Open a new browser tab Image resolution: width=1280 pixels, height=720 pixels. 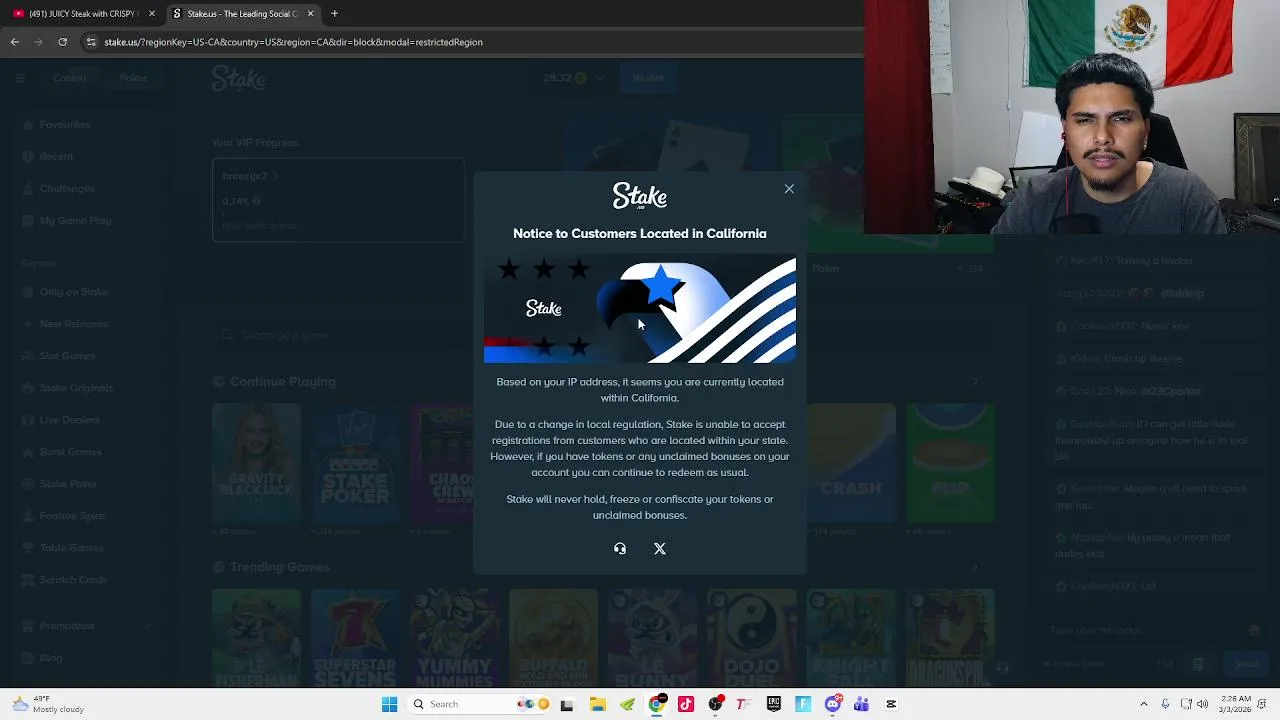tap(334, 14)
